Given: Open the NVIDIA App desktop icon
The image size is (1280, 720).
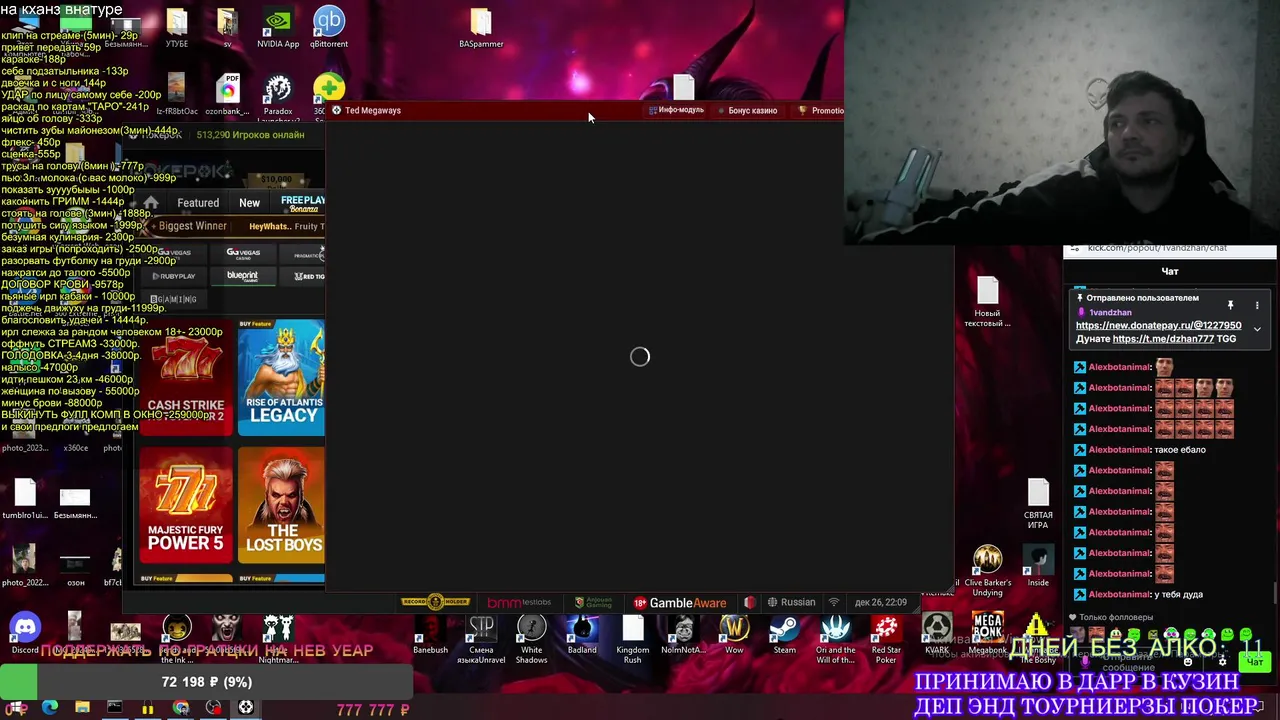Looking at the screenshot, I should point(278,27).
